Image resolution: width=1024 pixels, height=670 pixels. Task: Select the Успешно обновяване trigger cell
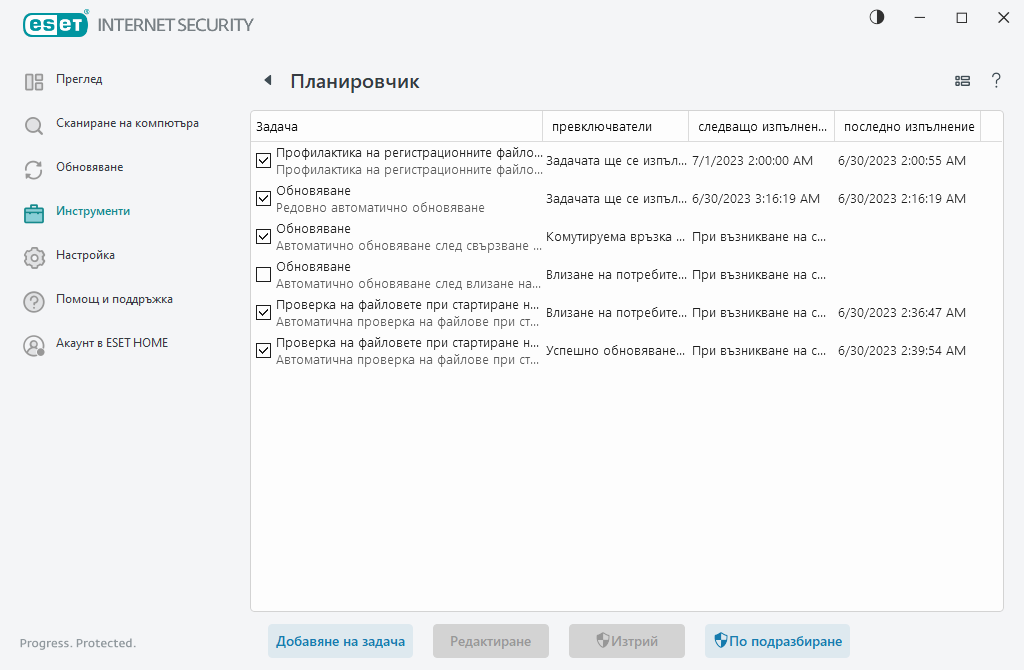click(615, 351)
